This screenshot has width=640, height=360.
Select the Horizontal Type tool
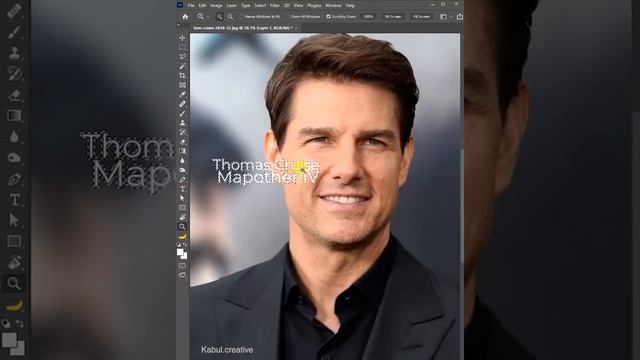tap(182, 189)
